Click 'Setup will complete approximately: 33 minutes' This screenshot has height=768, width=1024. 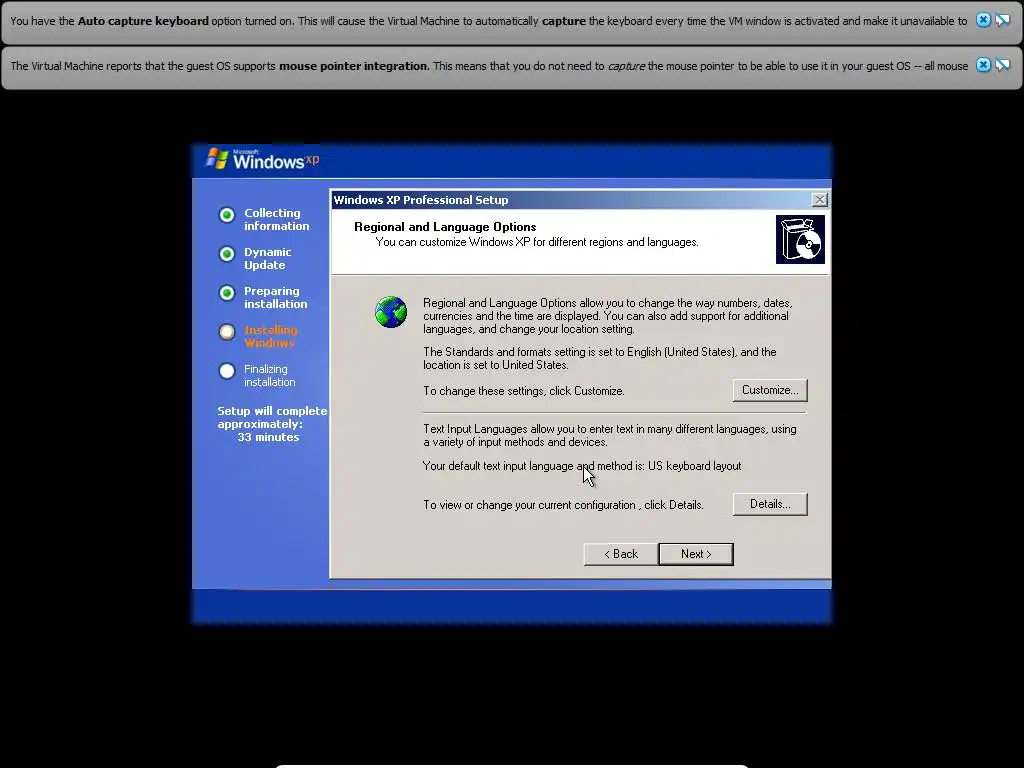(272, 424)
